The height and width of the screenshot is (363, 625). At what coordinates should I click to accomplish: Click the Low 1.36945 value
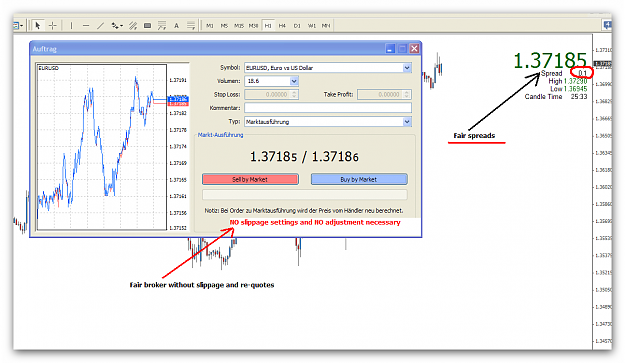click(575, 88)
